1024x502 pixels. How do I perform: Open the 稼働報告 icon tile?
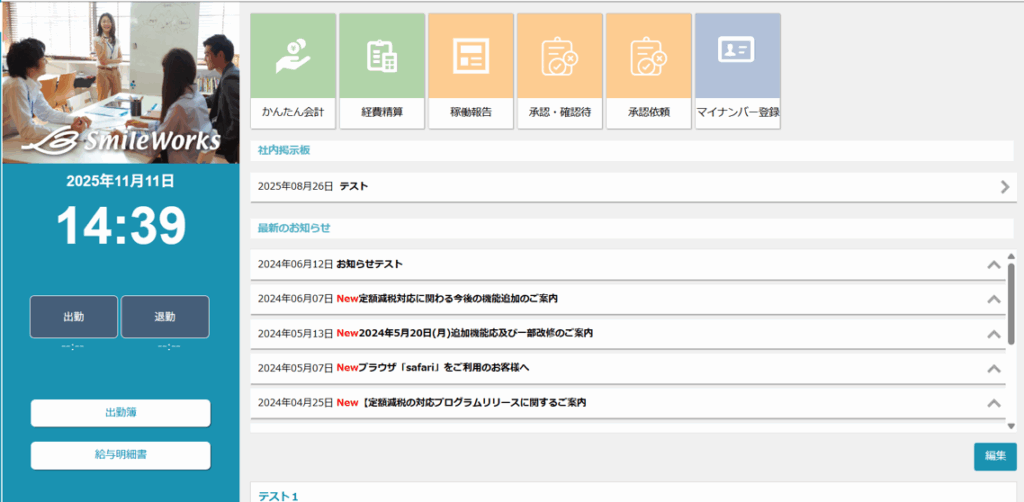(x=470, y=70)
